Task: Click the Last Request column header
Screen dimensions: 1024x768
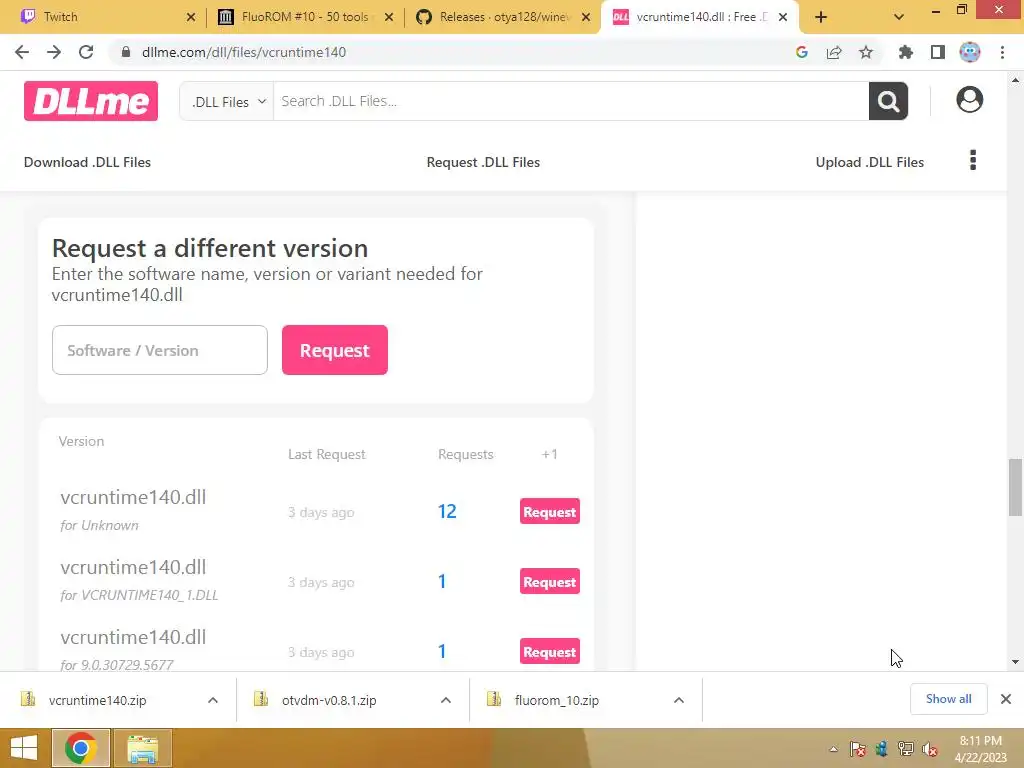Action: click(x=327, y=455)
